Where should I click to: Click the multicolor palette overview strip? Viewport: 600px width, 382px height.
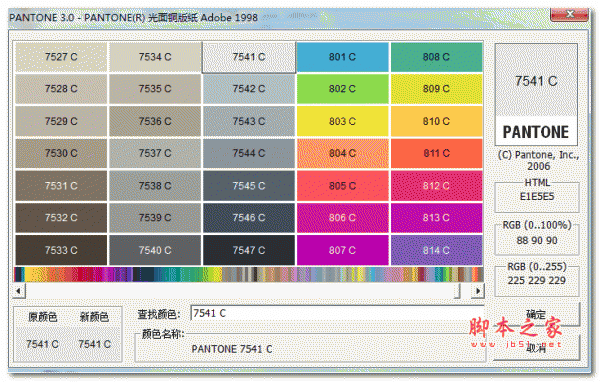[x=249, y=274]
